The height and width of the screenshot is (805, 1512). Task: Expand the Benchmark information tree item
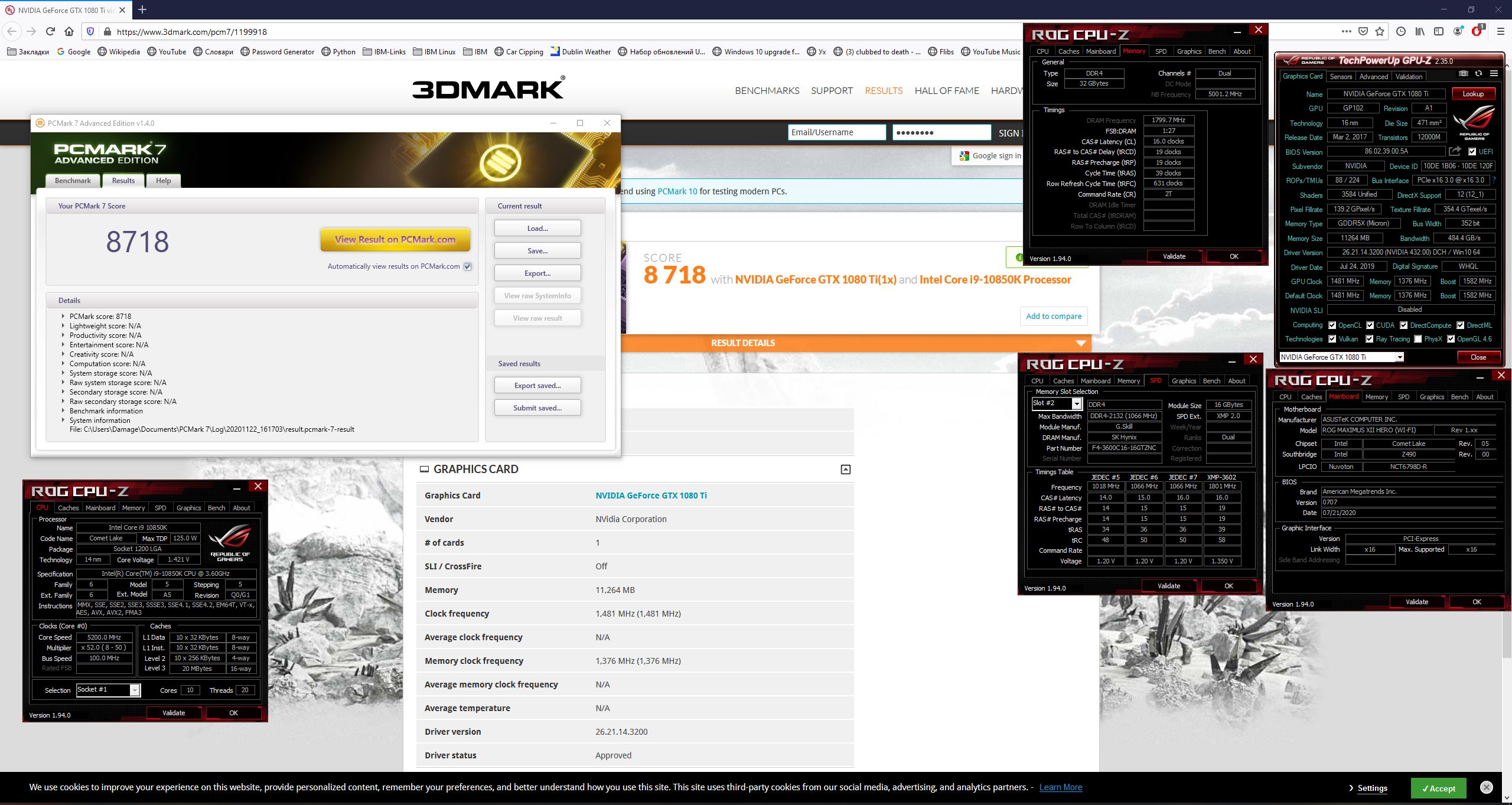(63, 411)
